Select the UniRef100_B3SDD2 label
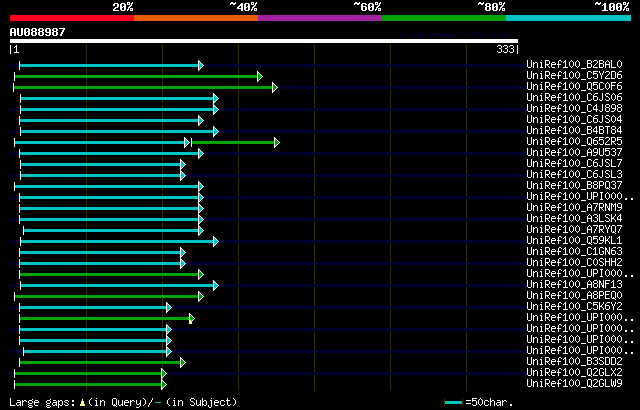640x410 pixels. [x=574, y=362]
